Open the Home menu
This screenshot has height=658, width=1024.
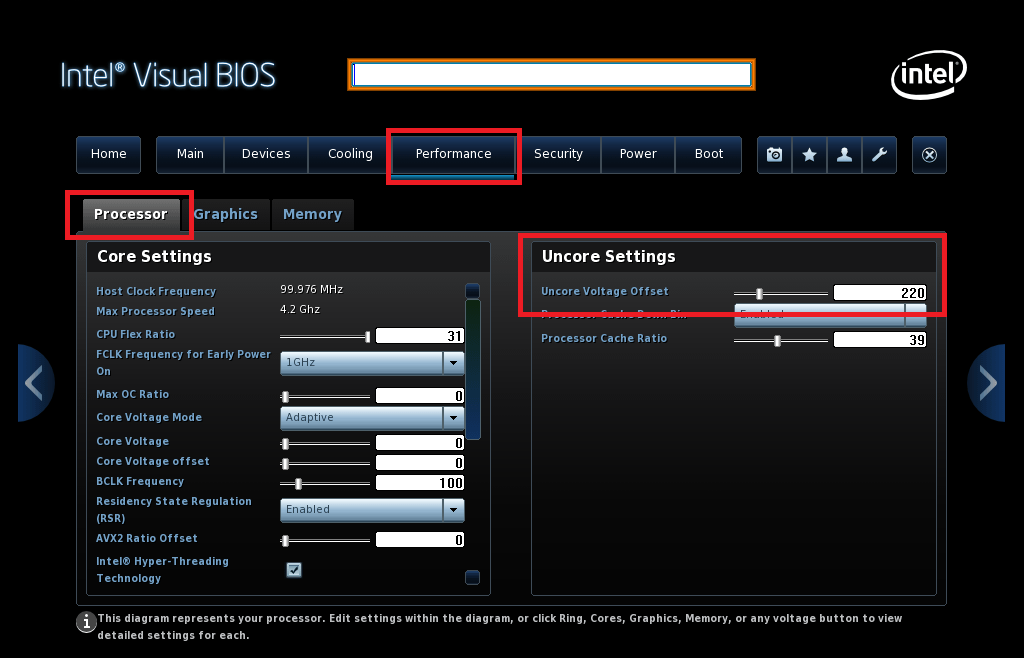click(108, 155)
